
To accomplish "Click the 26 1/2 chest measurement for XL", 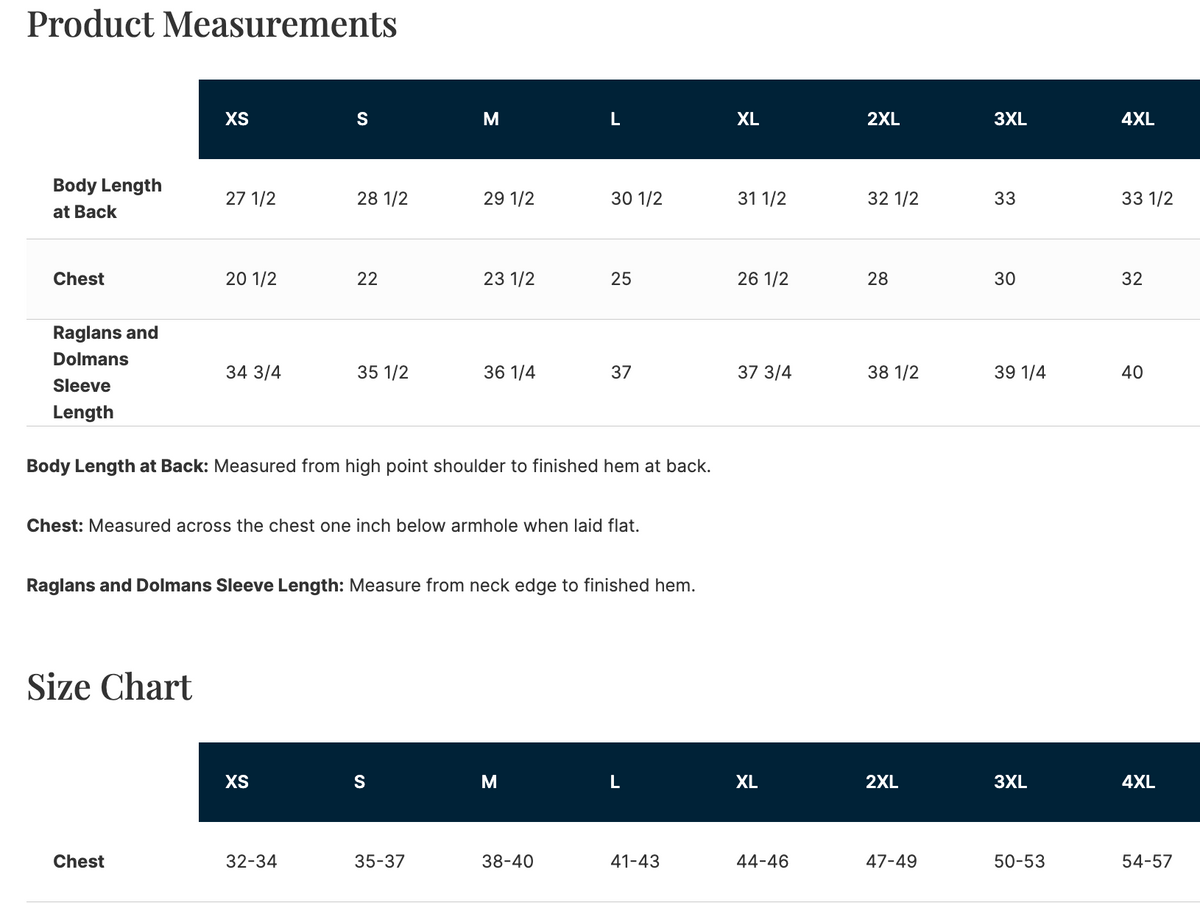I will (762, 279).
